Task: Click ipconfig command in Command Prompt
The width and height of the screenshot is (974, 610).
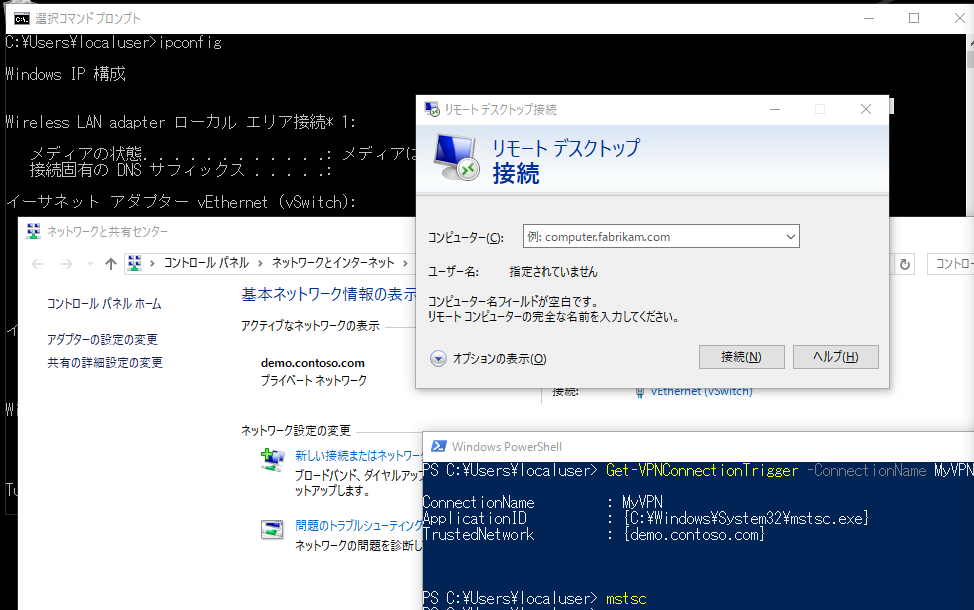Action: [190, 42]
